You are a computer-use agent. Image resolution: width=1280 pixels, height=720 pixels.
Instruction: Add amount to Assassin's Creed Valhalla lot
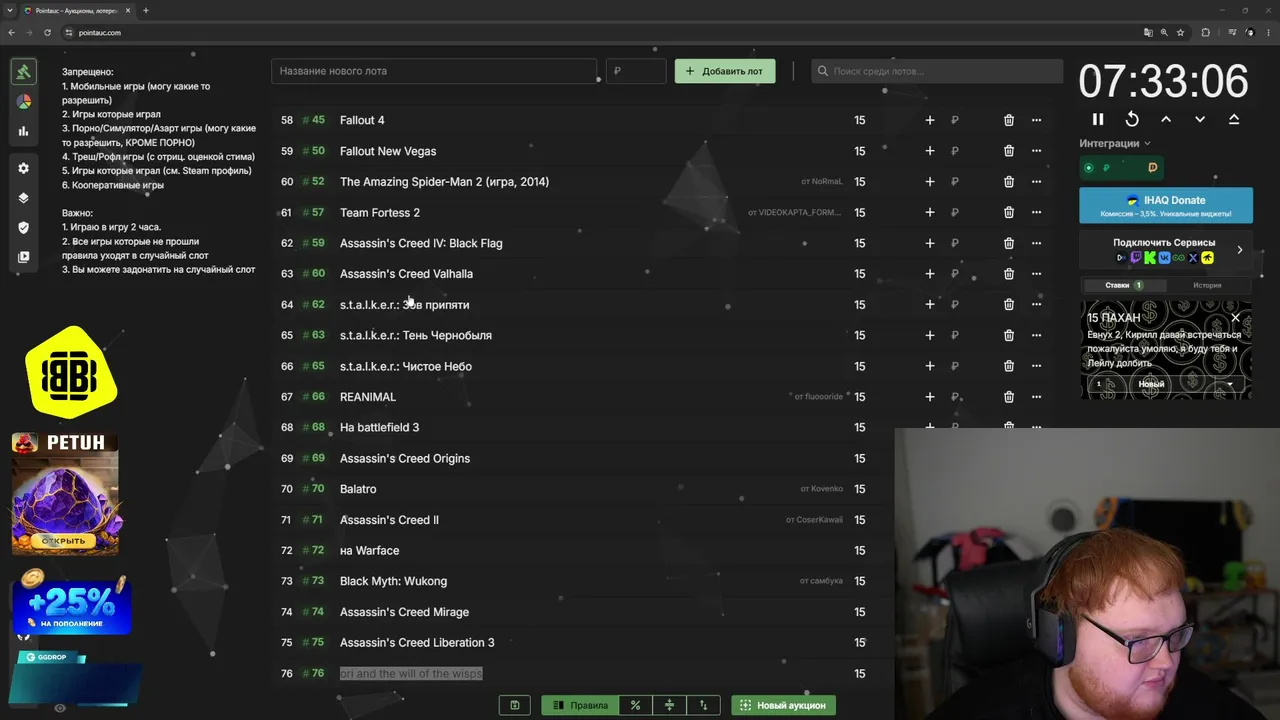[x=930, y=274]
